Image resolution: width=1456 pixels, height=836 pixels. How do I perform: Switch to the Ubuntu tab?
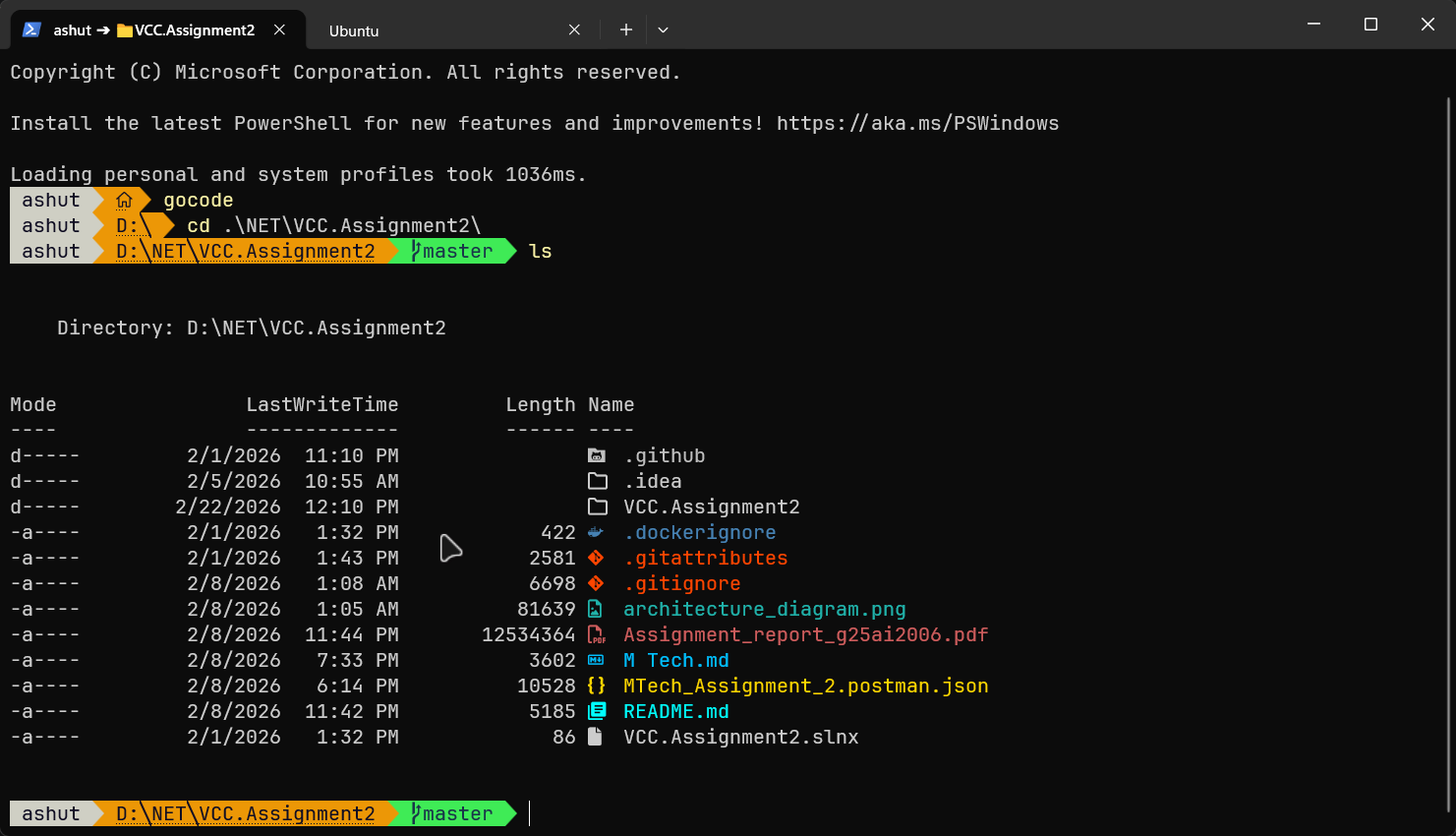(354, 30)
